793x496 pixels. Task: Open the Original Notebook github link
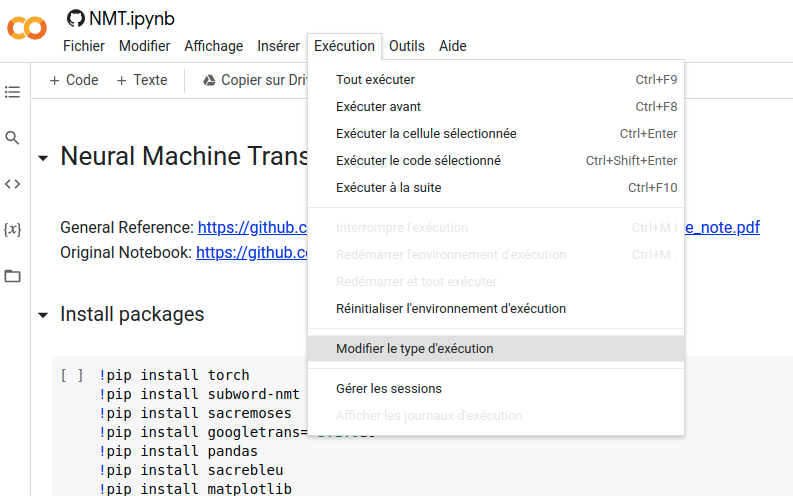coord(252,252)
